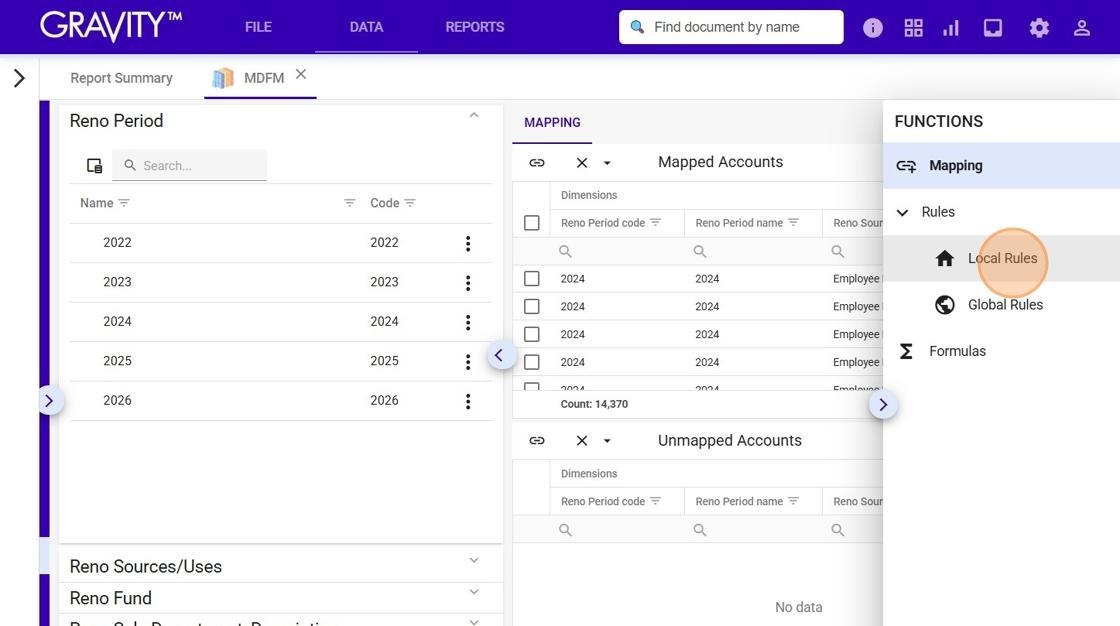This screenshot has height=626, width=1120.
Task: Click the Reno Period Search field
Action: [x=189, y=166]
